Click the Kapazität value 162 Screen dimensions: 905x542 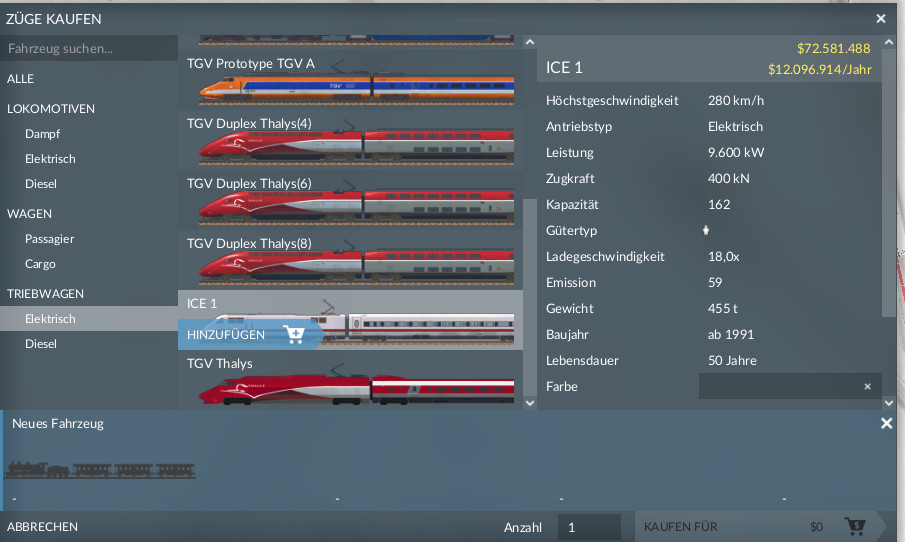(719, 204)
